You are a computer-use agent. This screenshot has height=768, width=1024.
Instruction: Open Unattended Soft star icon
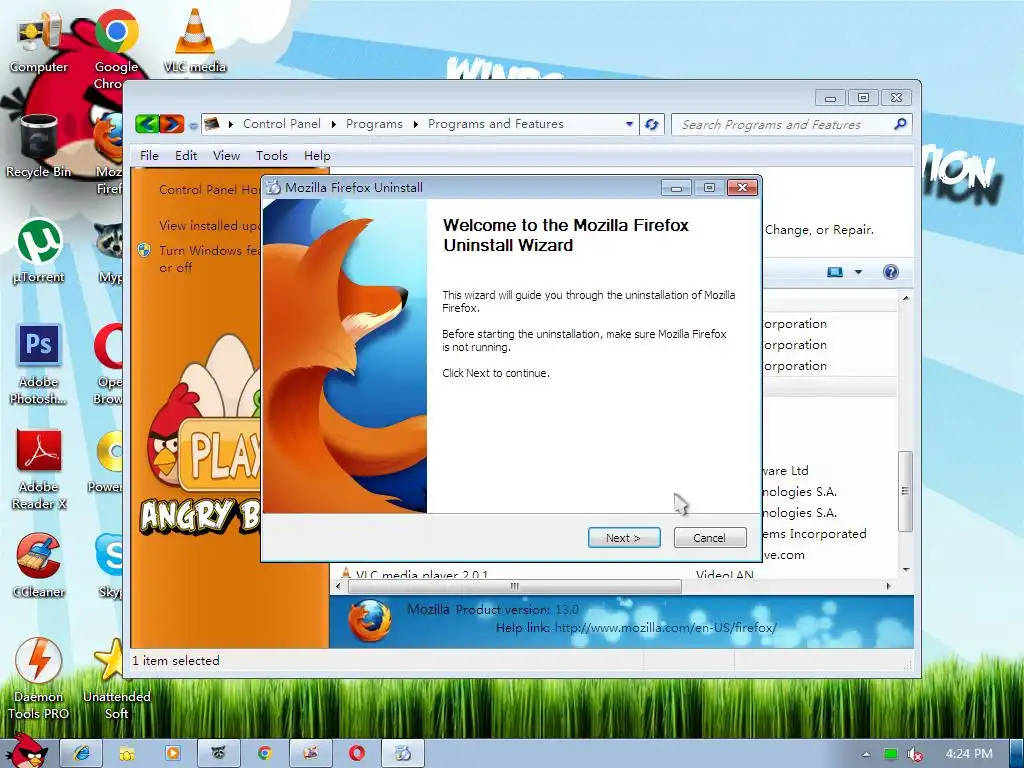coord(116,679)
